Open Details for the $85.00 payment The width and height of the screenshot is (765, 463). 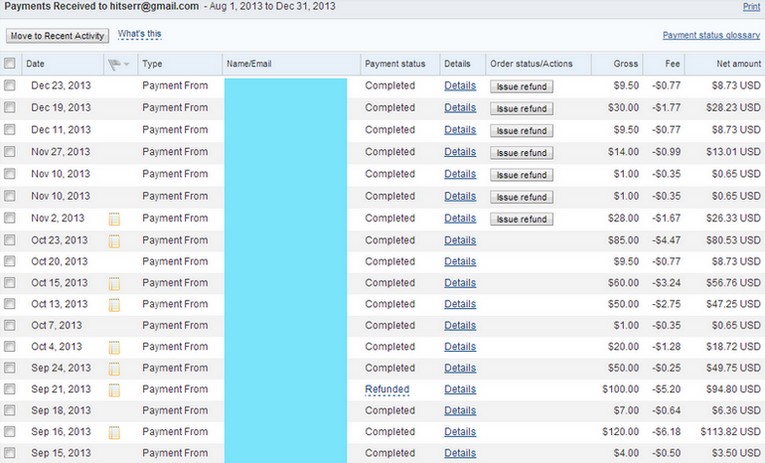pyautogui.click(x=460, y=241)
